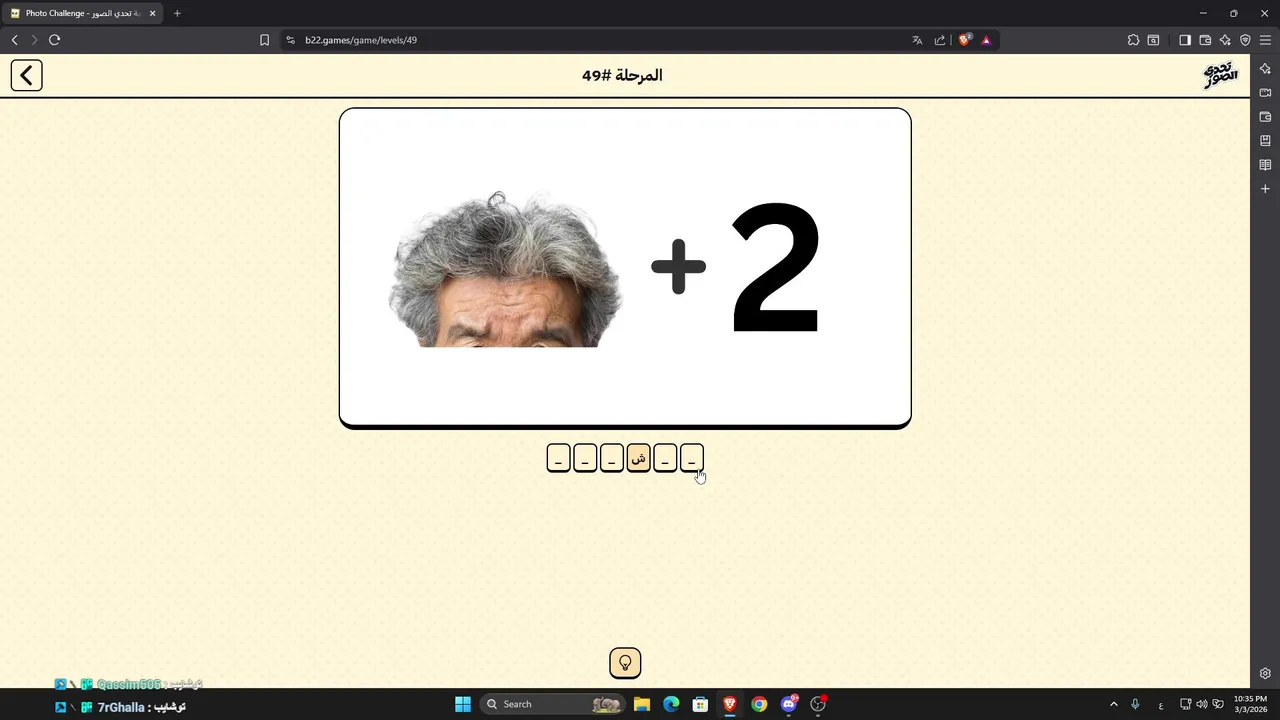Image resolution: width=1280 pixels, height=720 pixels.
Task: Open Leo AI in the sidebar
Action: pos(1265,68)
